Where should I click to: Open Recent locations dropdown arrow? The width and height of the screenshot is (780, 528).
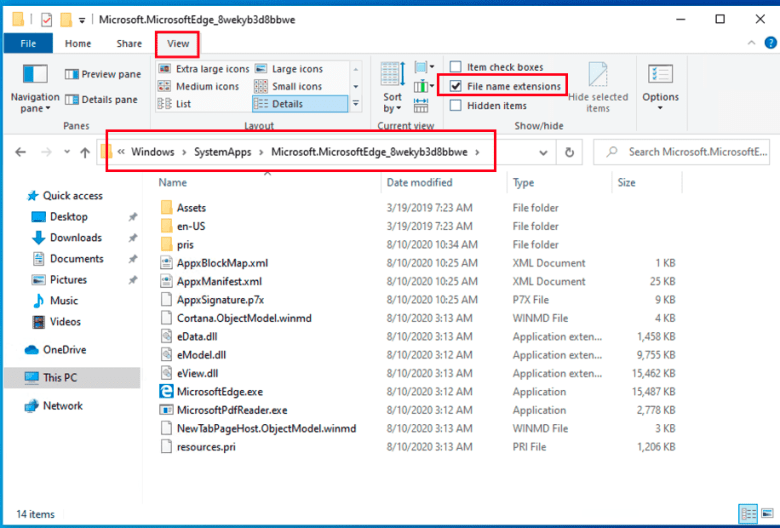67,152
